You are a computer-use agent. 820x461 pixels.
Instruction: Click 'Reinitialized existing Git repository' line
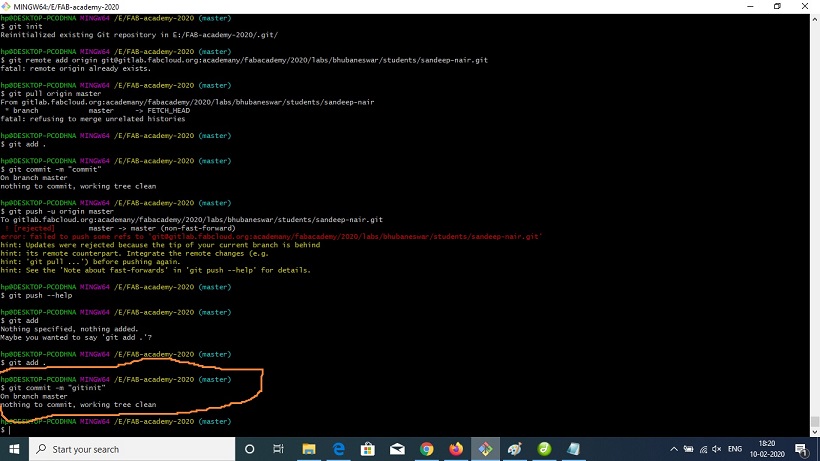coord(139,34)
